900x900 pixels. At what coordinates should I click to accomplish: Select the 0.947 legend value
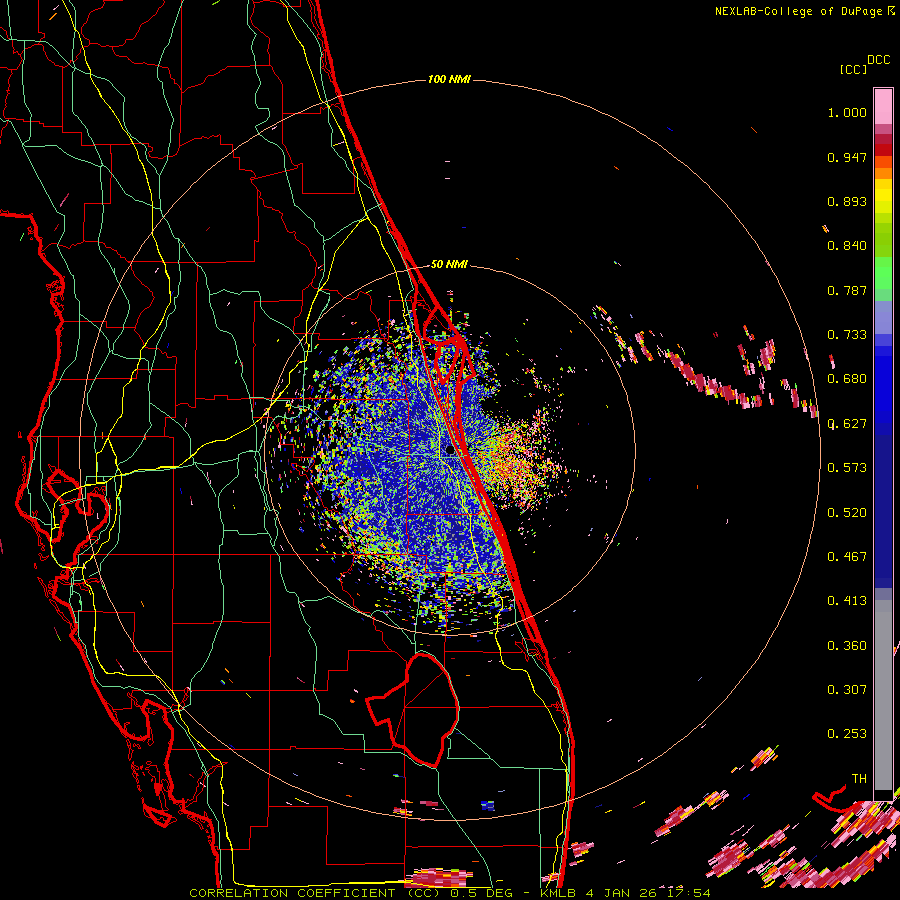[847, 157]
